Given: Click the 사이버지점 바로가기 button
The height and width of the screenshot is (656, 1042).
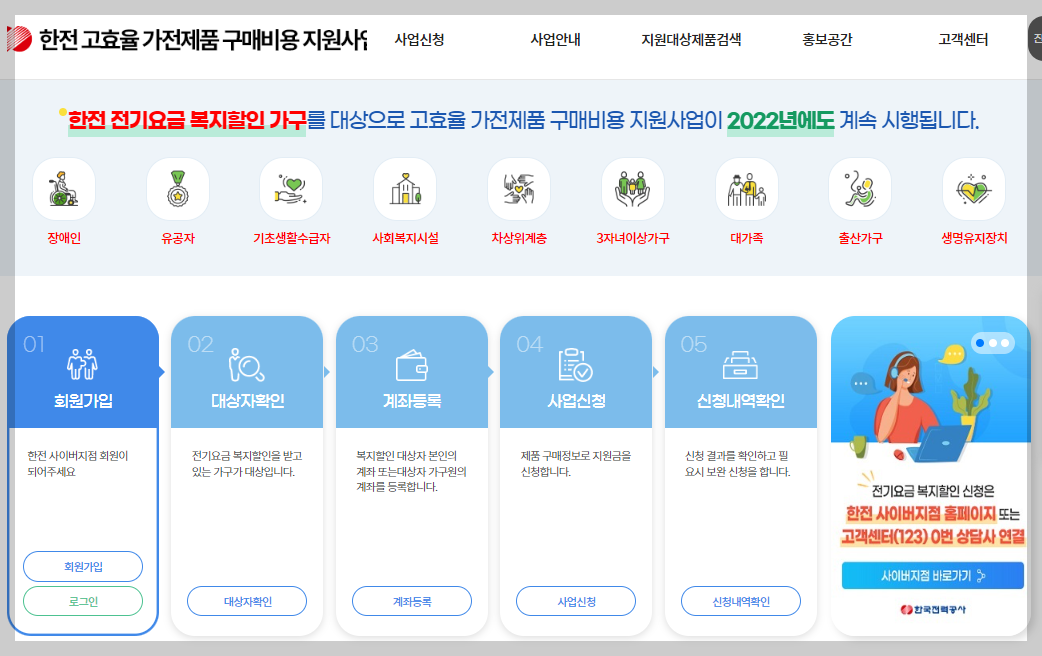Looking at the screenshot, I should (932, 576).
